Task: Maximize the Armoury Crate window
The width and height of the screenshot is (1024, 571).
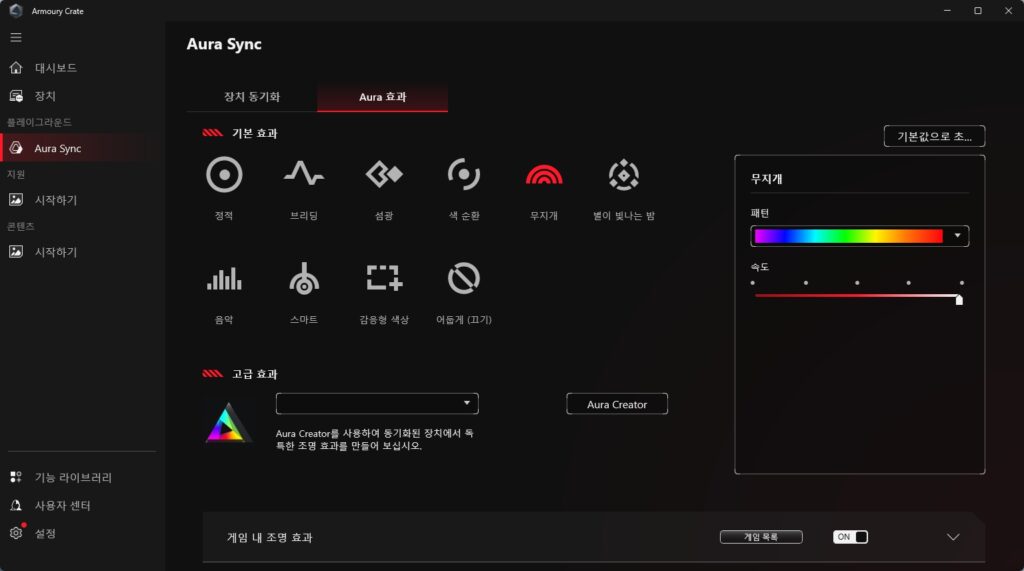Action: [x=978, y=10]
